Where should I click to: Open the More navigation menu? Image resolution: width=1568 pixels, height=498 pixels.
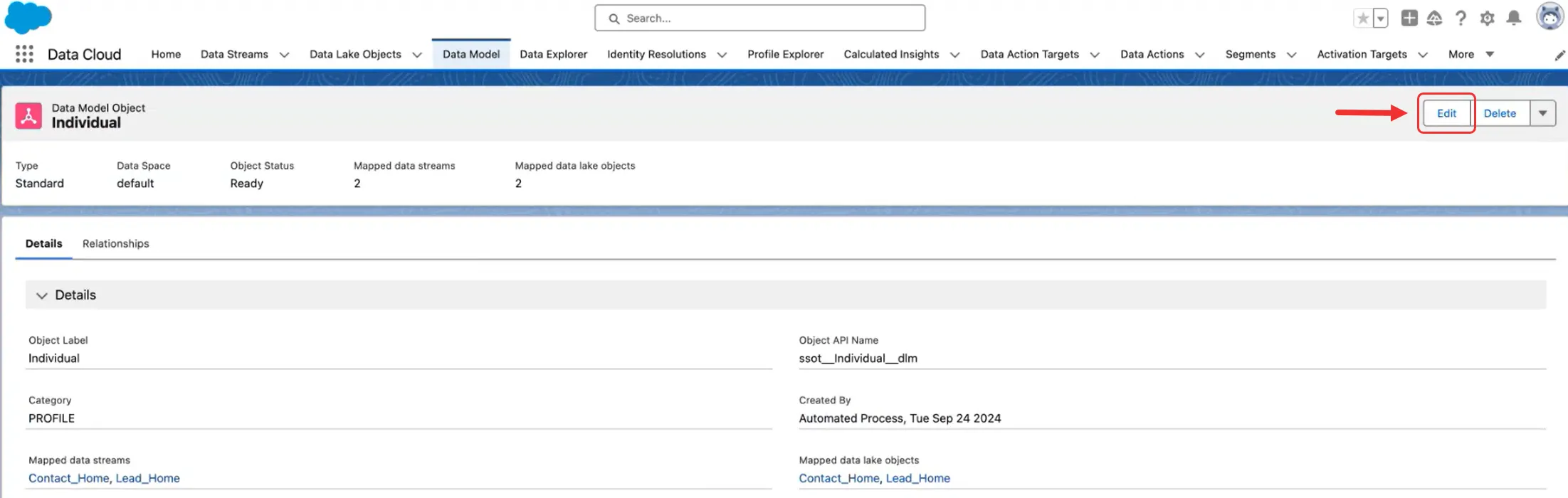click(1470, 54)
